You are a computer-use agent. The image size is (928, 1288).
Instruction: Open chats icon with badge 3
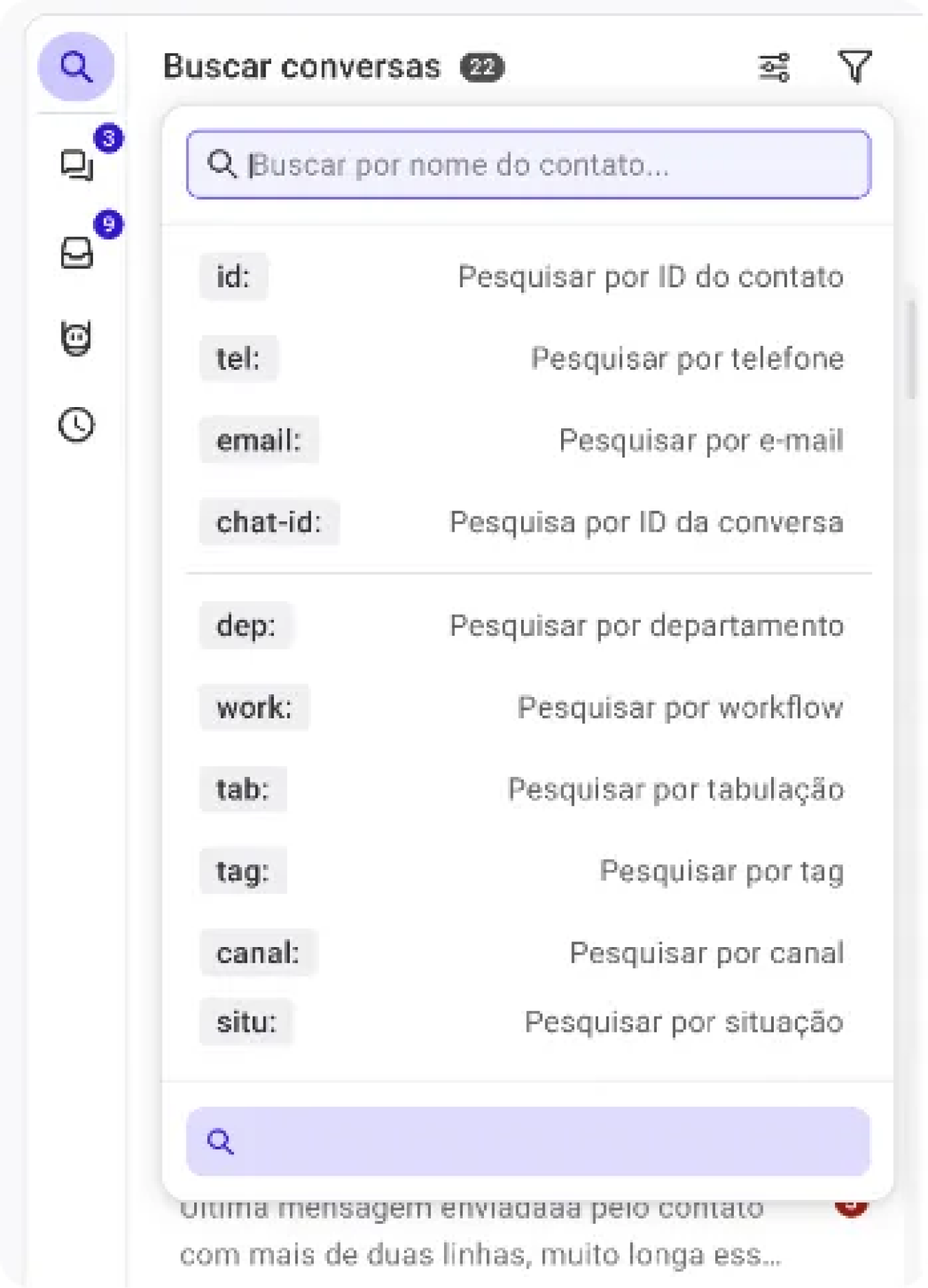pos(77,165)
